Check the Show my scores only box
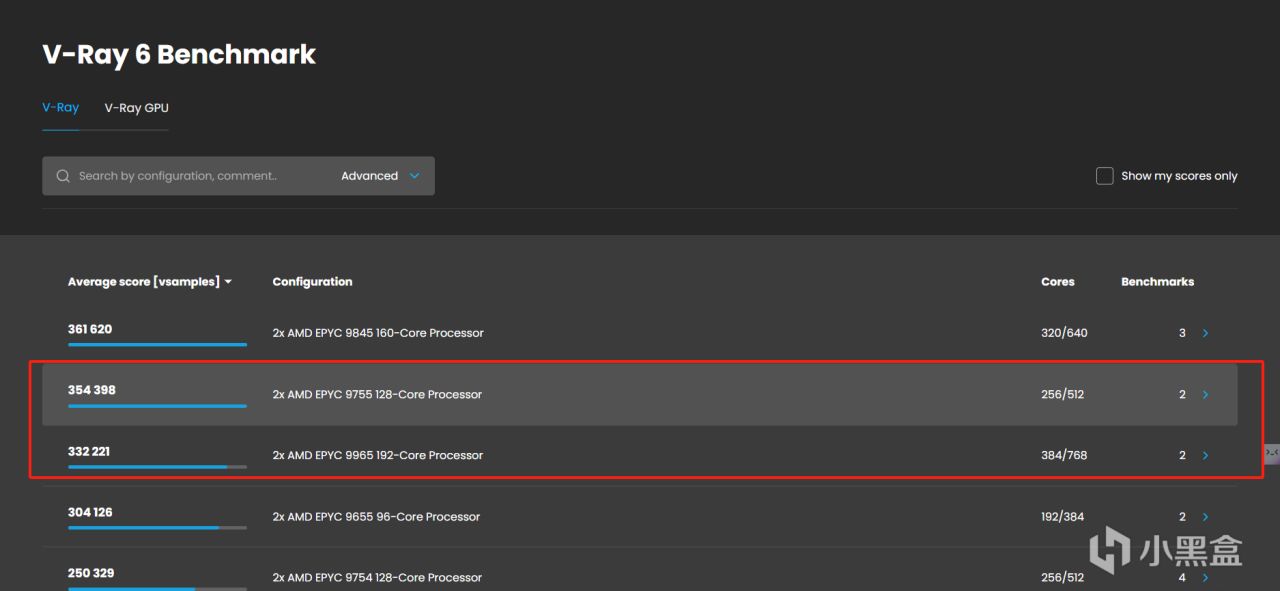This screenshot has height=591, width=1280. click(x=1105, y=176)
